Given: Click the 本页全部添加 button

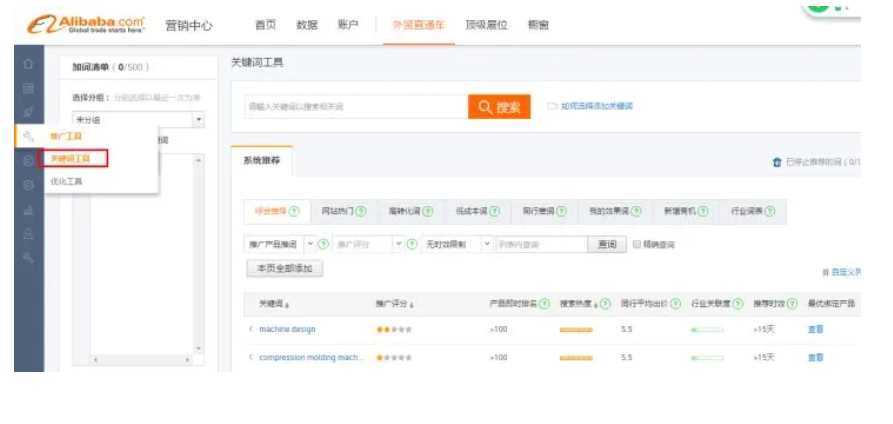Looking at the screenshot, I should [285, 268].
